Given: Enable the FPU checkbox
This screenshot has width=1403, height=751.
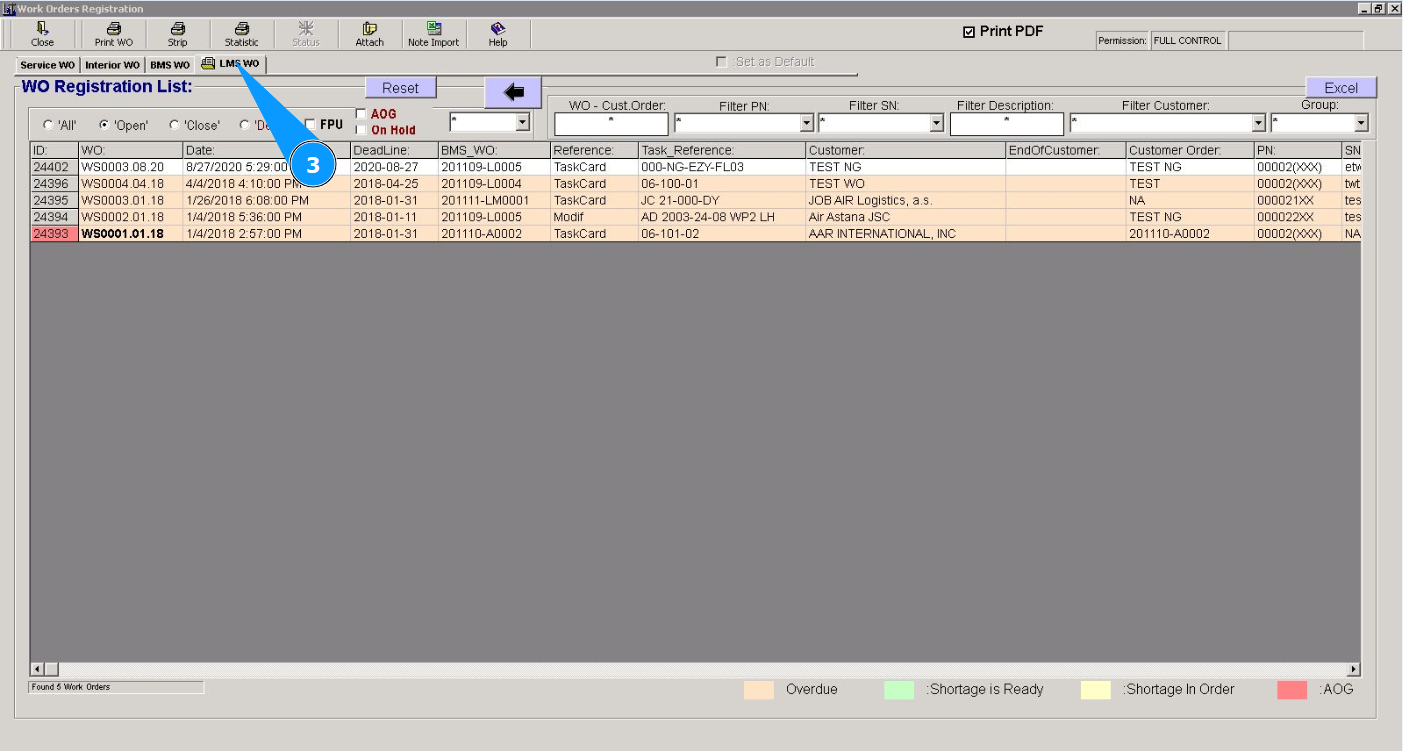Looking at the screenshot, I should click(310, 125).
